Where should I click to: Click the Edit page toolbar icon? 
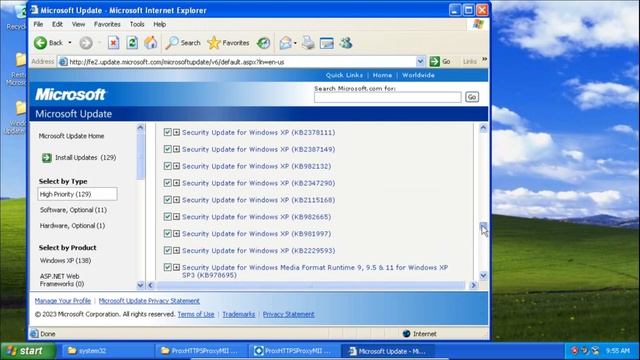[x=327, y=43]
